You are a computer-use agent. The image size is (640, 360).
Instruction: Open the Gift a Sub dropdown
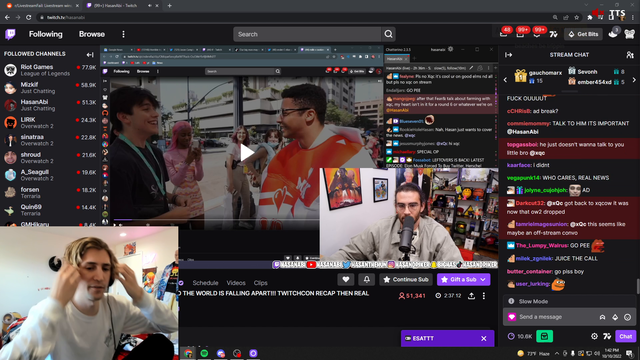[x=464, y=280]
